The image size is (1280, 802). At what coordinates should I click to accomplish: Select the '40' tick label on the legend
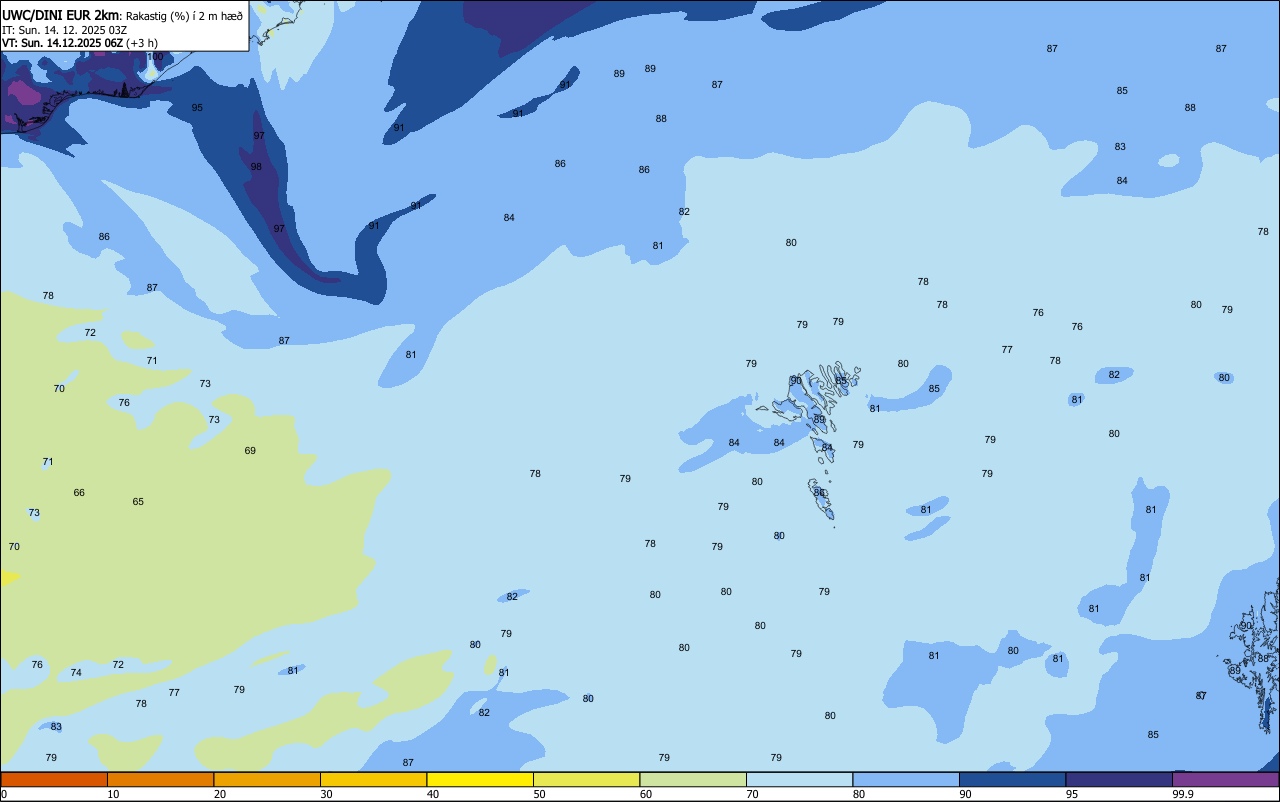(432, 794)
